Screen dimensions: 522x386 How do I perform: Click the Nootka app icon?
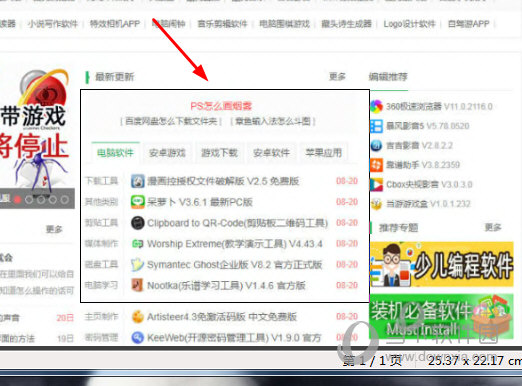[138, 286]
